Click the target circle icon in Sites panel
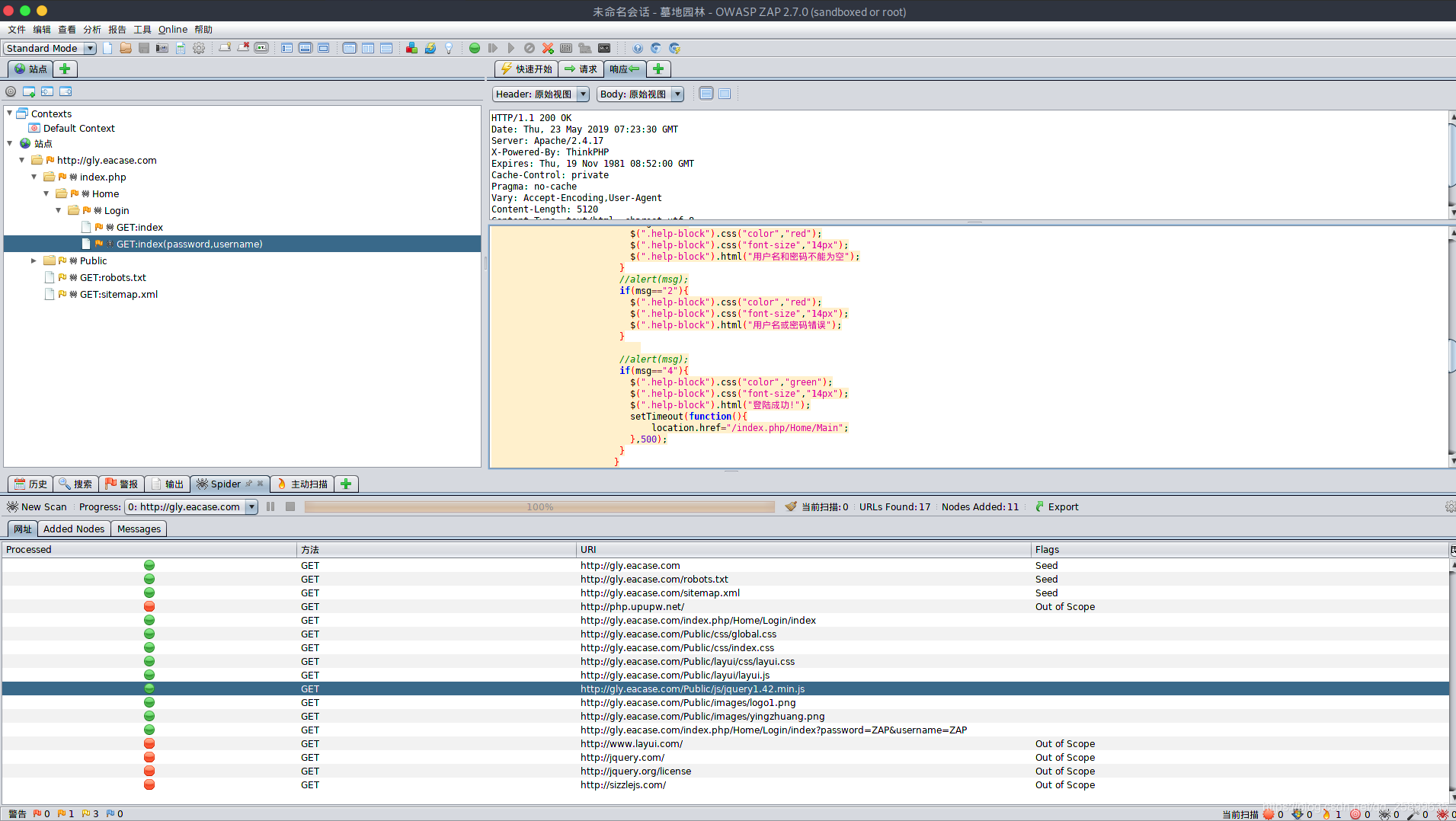This screenshot has width=1456, height=821. click(x=11, y=91)
